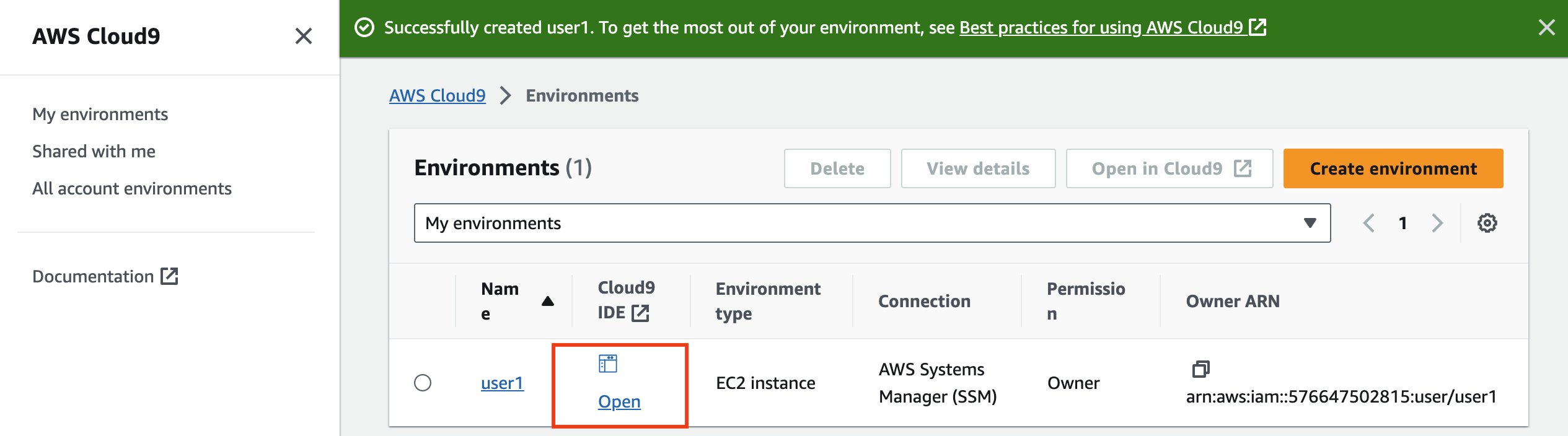Click the Create environment button
This screenshot has width=1568, height=436.
[1393, 168]
